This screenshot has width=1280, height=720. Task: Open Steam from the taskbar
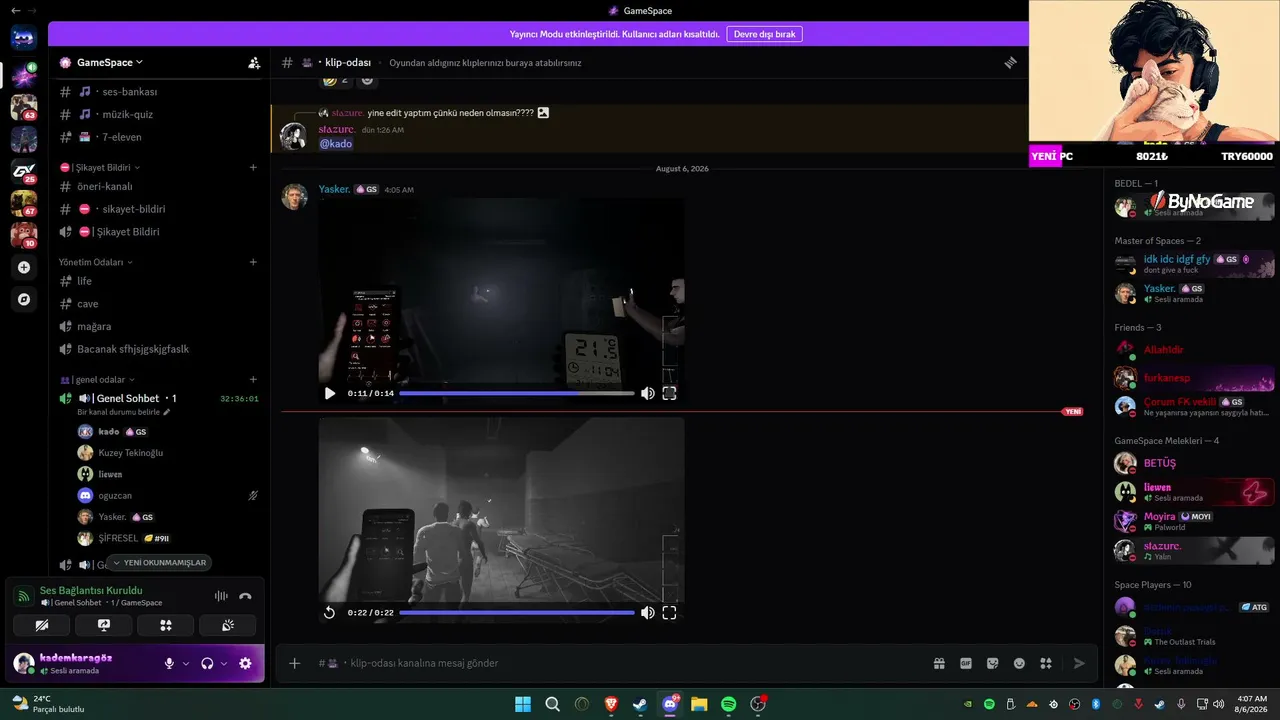[x=640, y=704]
